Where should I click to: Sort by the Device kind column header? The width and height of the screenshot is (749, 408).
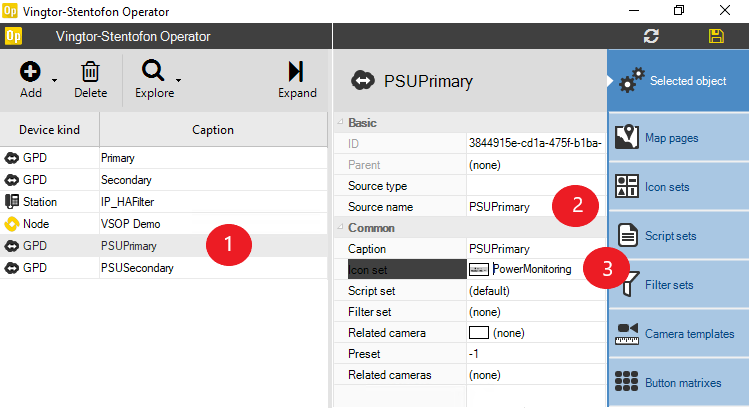tap(50, 130)
